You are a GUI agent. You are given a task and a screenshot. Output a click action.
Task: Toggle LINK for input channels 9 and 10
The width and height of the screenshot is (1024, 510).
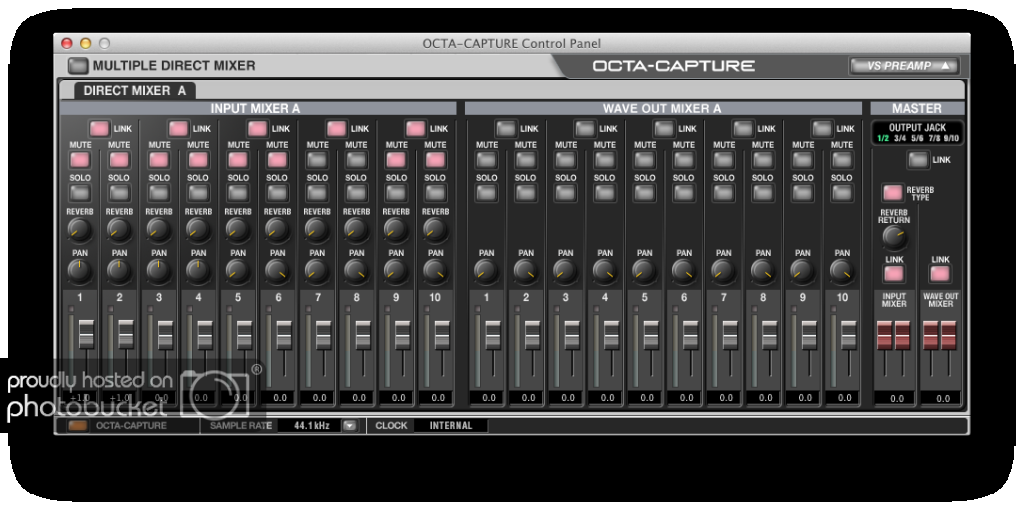pos(416,129)
